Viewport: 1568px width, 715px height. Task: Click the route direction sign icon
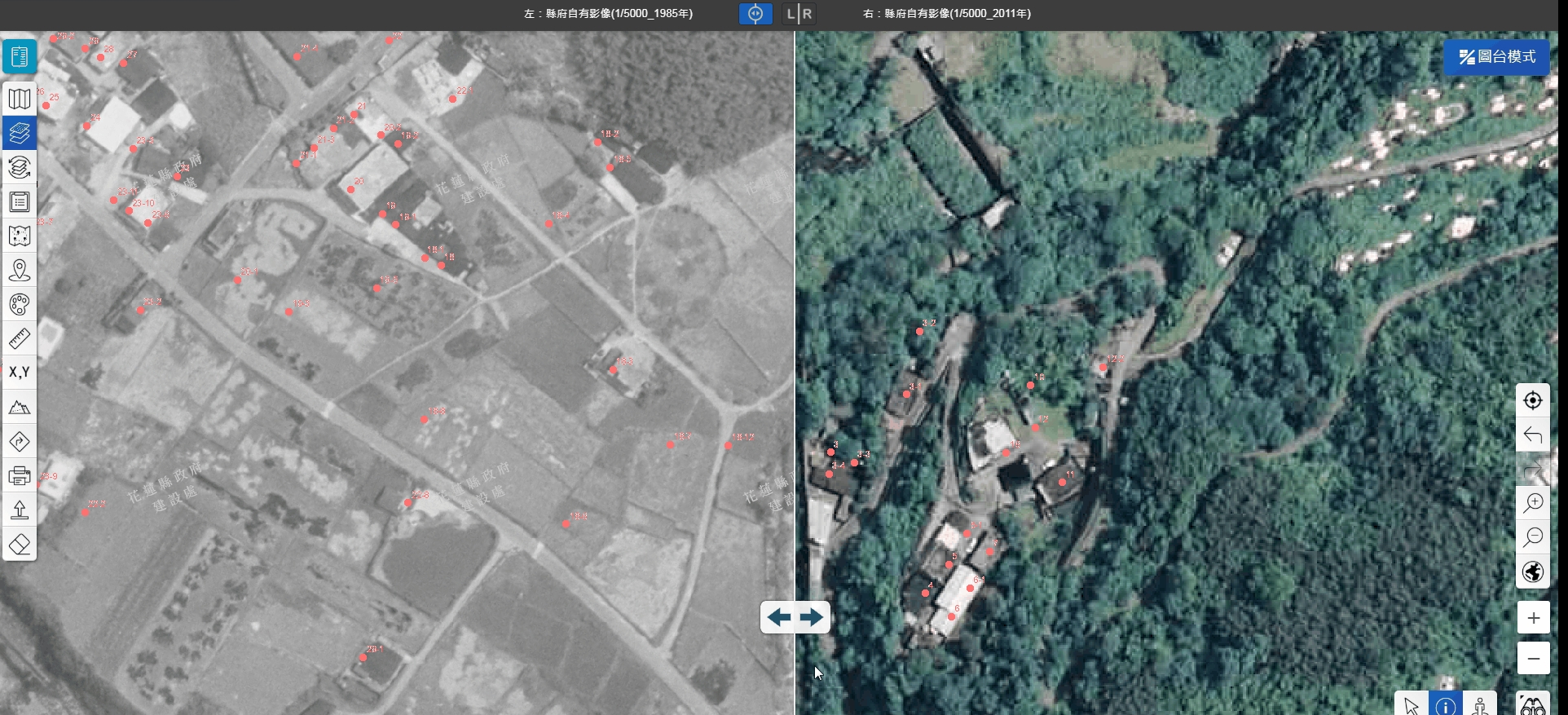click(20, 441)
